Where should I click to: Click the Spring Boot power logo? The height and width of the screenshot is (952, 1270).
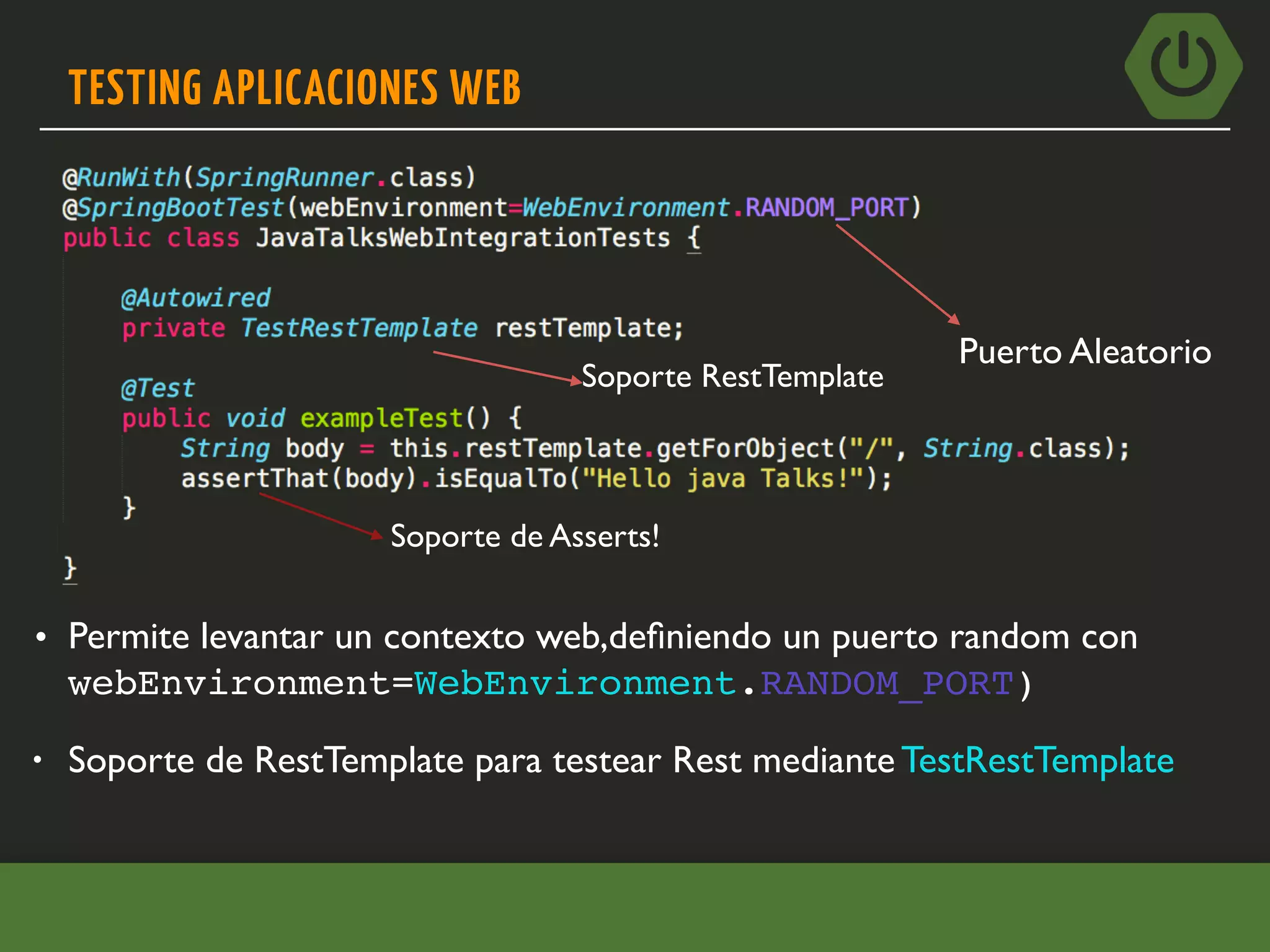click(x=1183, y=66)
